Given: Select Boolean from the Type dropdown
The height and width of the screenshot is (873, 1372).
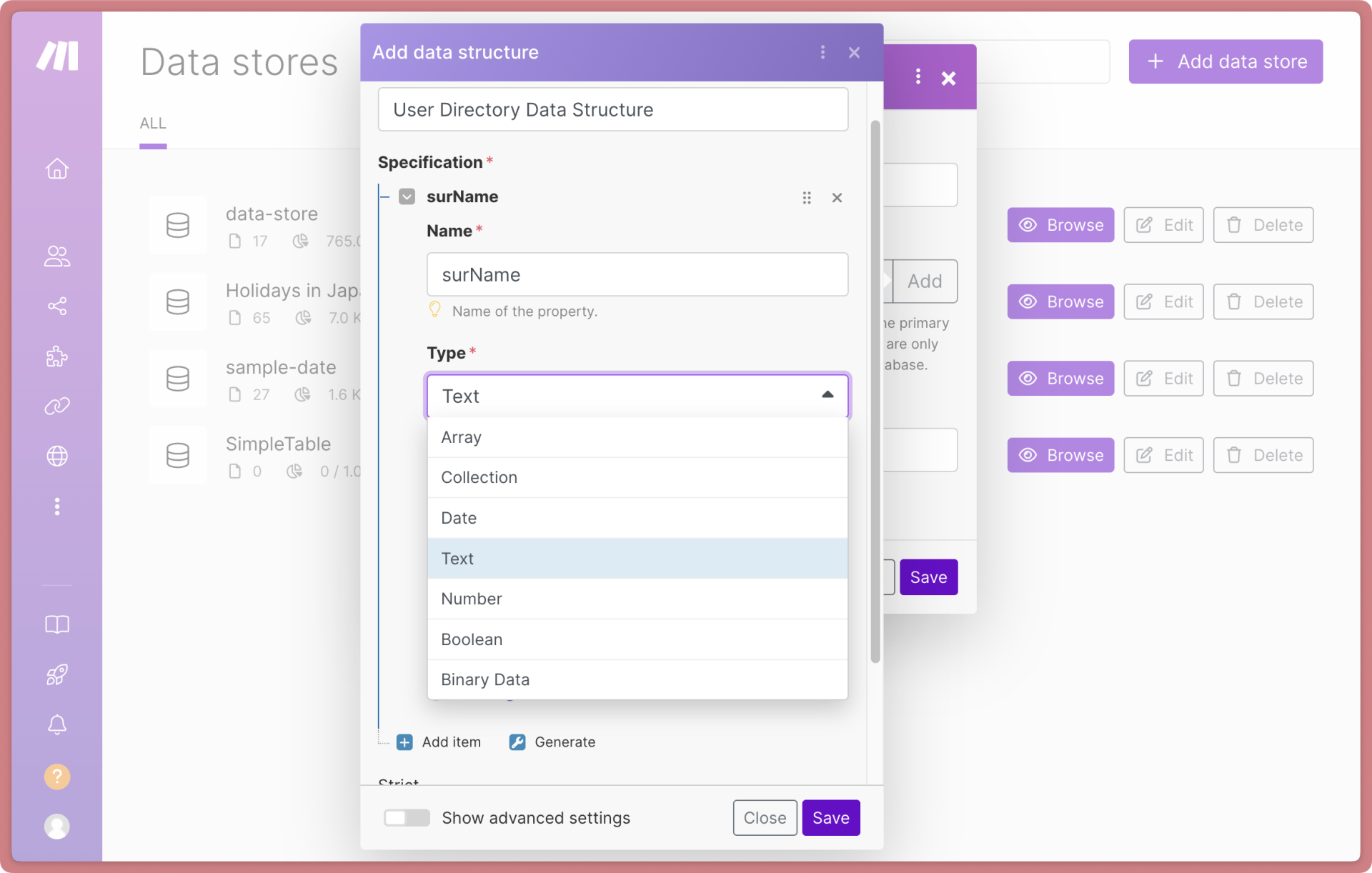Looking at the screenshot, I should [x=471, y=639].
